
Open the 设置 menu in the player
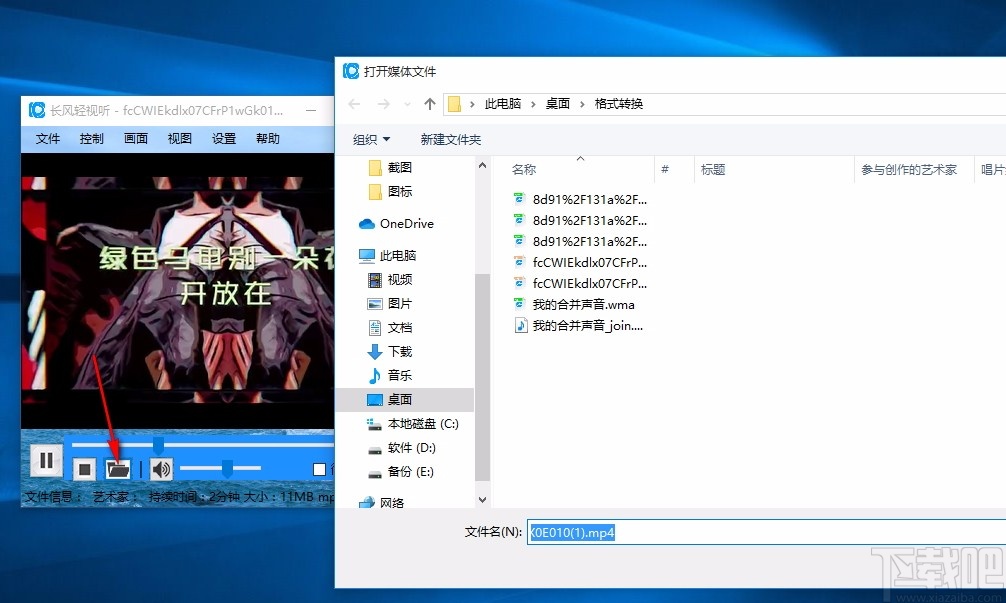point(223,139)
